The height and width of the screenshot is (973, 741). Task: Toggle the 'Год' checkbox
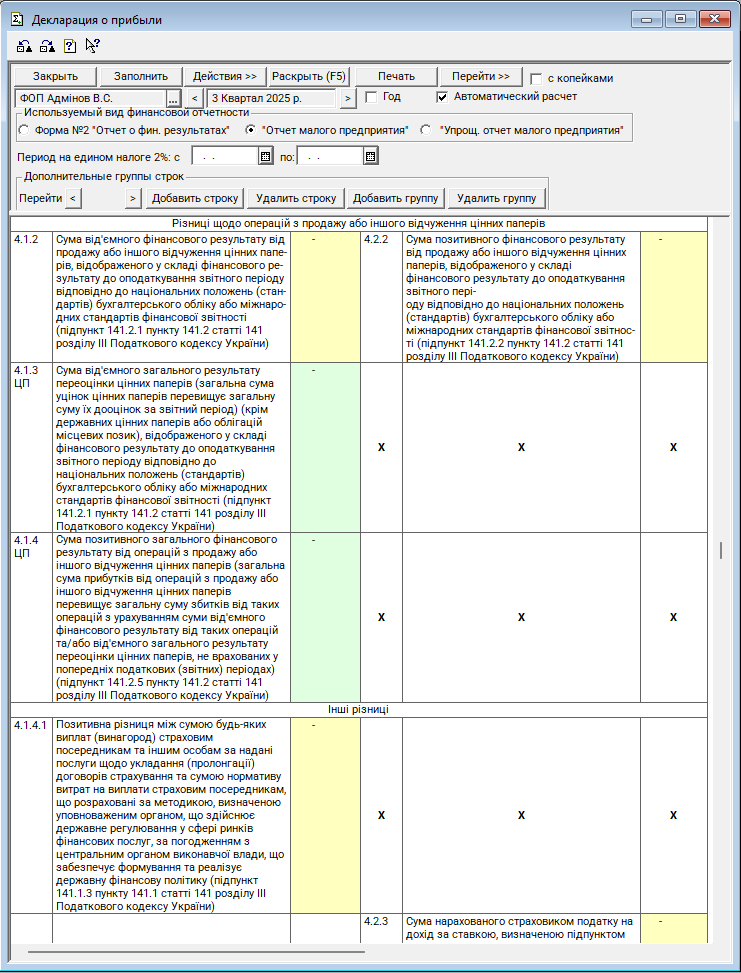371,97
